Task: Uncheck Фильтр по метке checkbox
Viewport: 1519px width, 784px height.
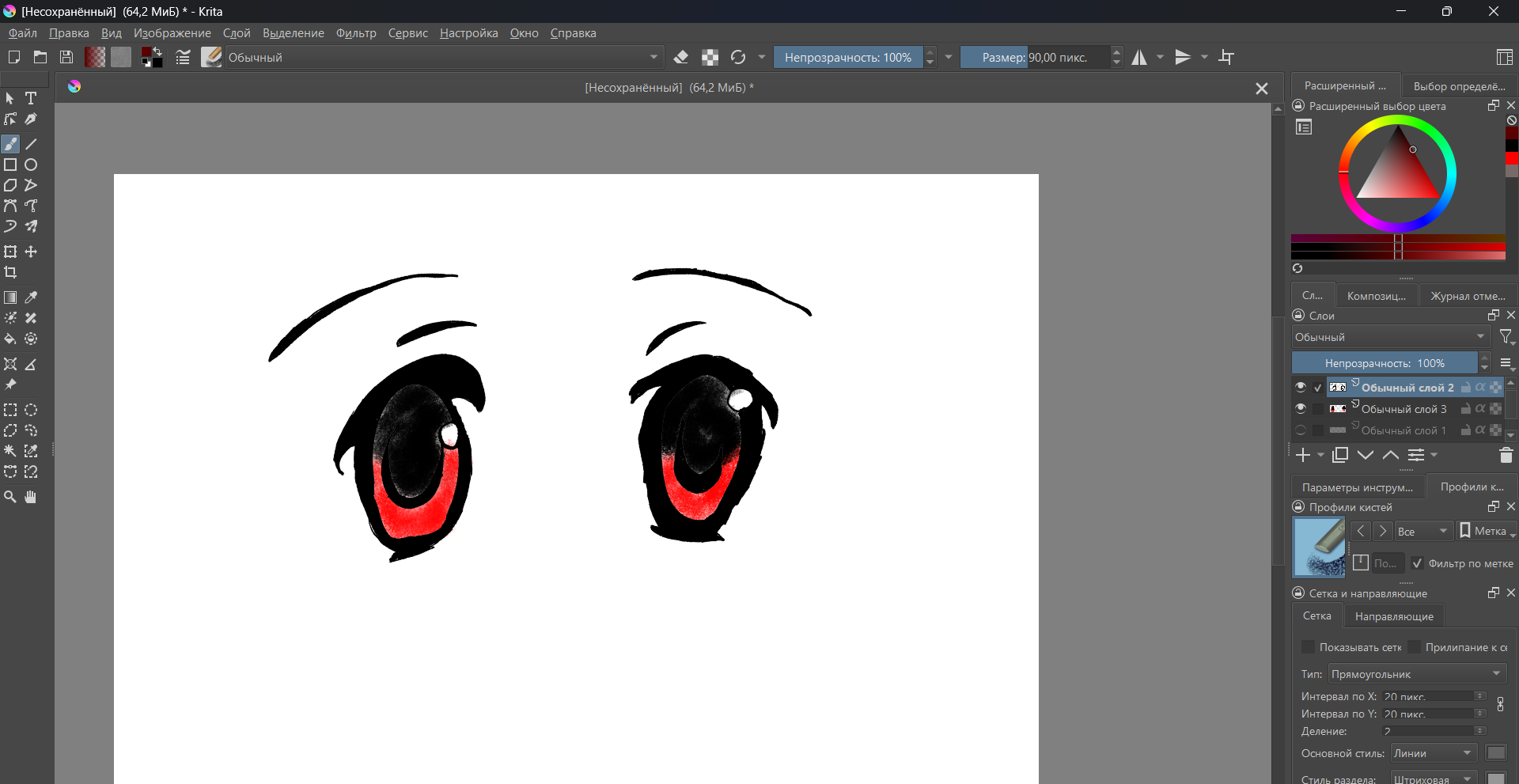Action: click(1418, 563)
